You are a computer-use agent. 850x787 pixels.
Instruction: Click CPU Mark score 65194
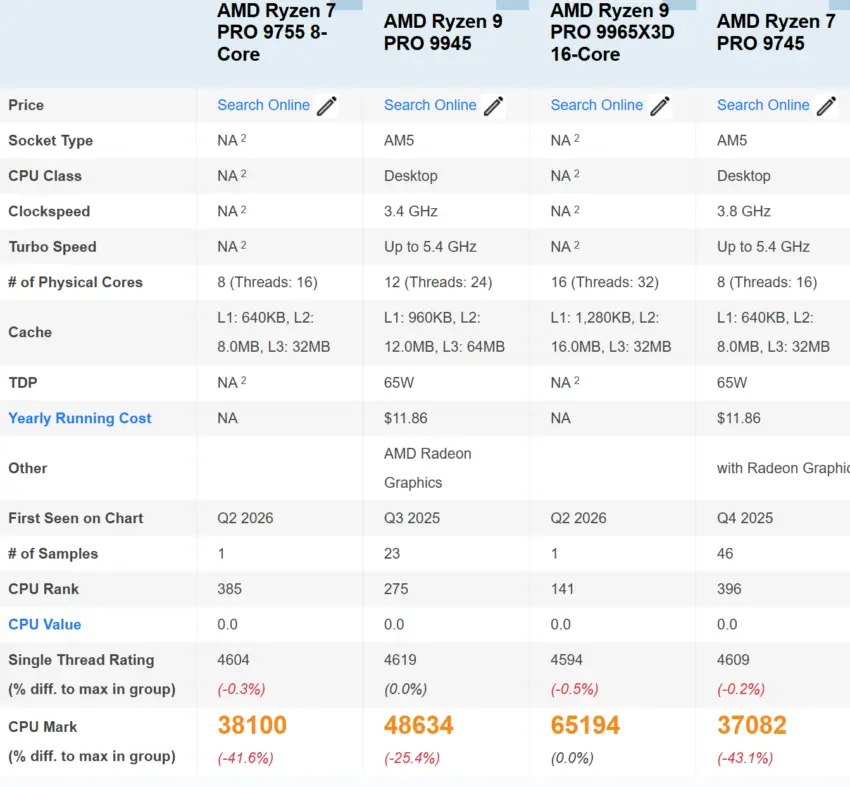click(585, 725)
